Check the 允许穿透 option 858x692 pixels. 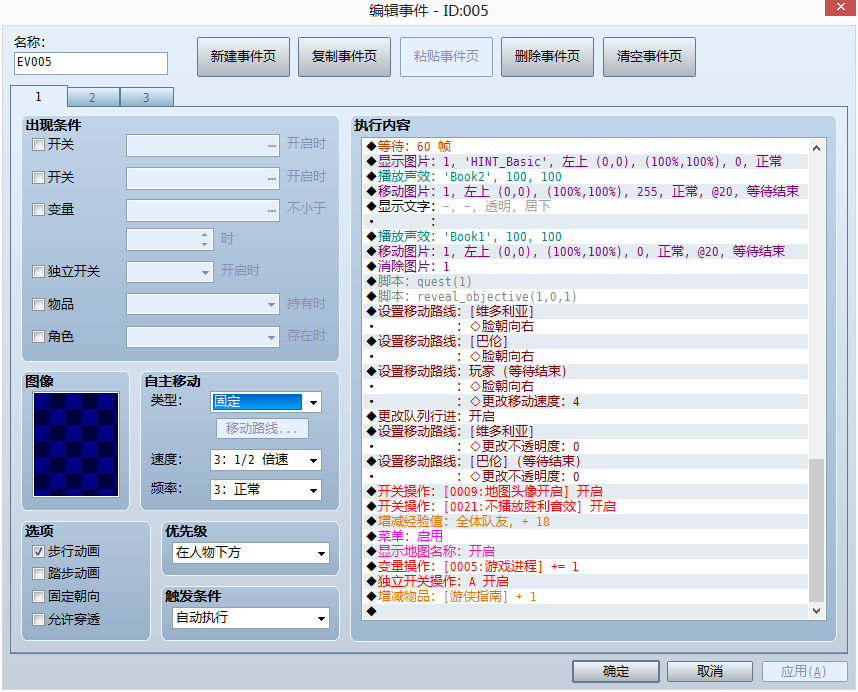coord(38,619)
